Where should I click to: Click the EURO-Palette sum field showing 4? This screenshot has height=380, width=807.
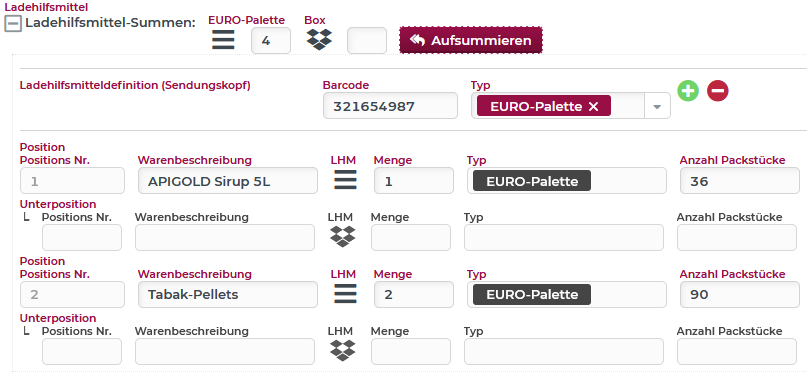[271, 40]
